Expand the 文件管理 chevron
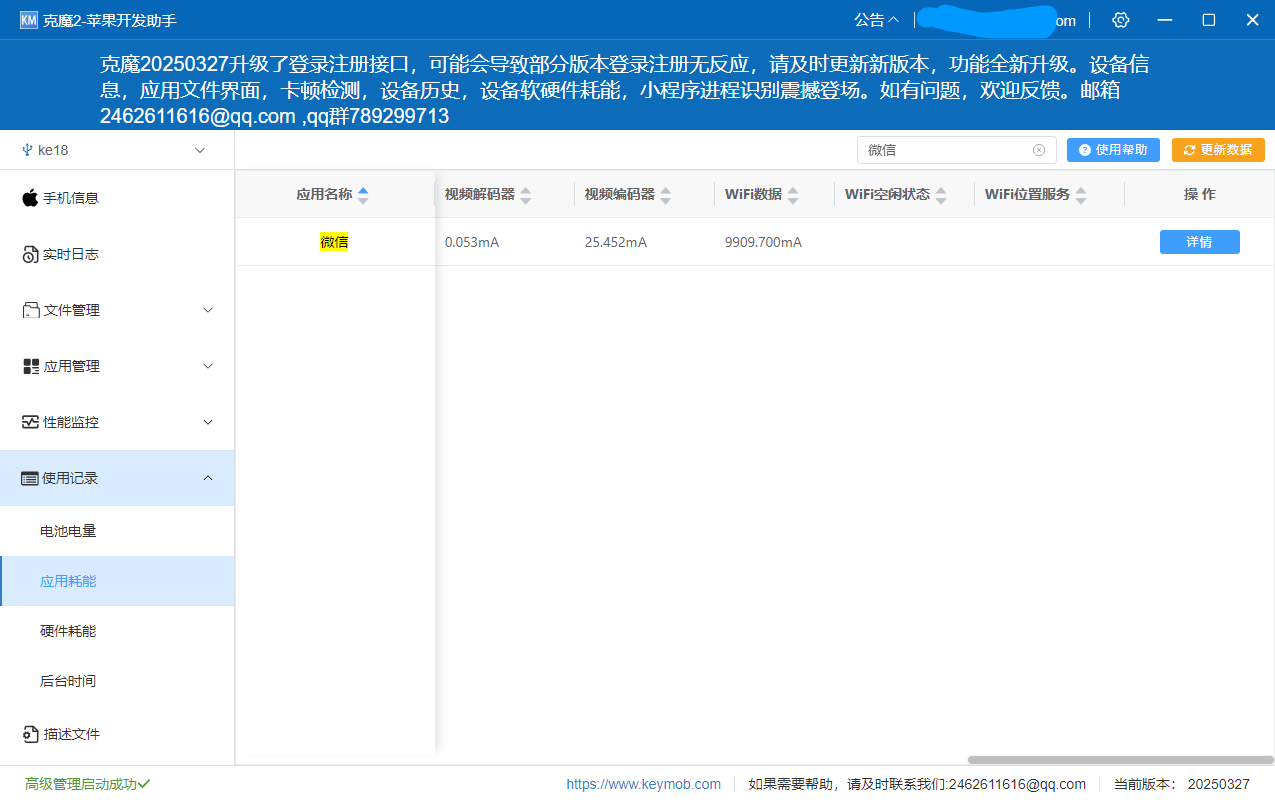The height and width of the screenshot is (800, 1275). tap(208, 310)
